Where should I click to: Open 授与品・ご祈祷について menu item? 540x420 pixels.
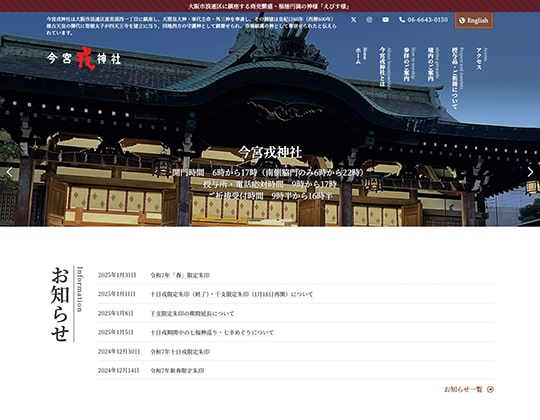pyautogui.click(x=457, y=78)
